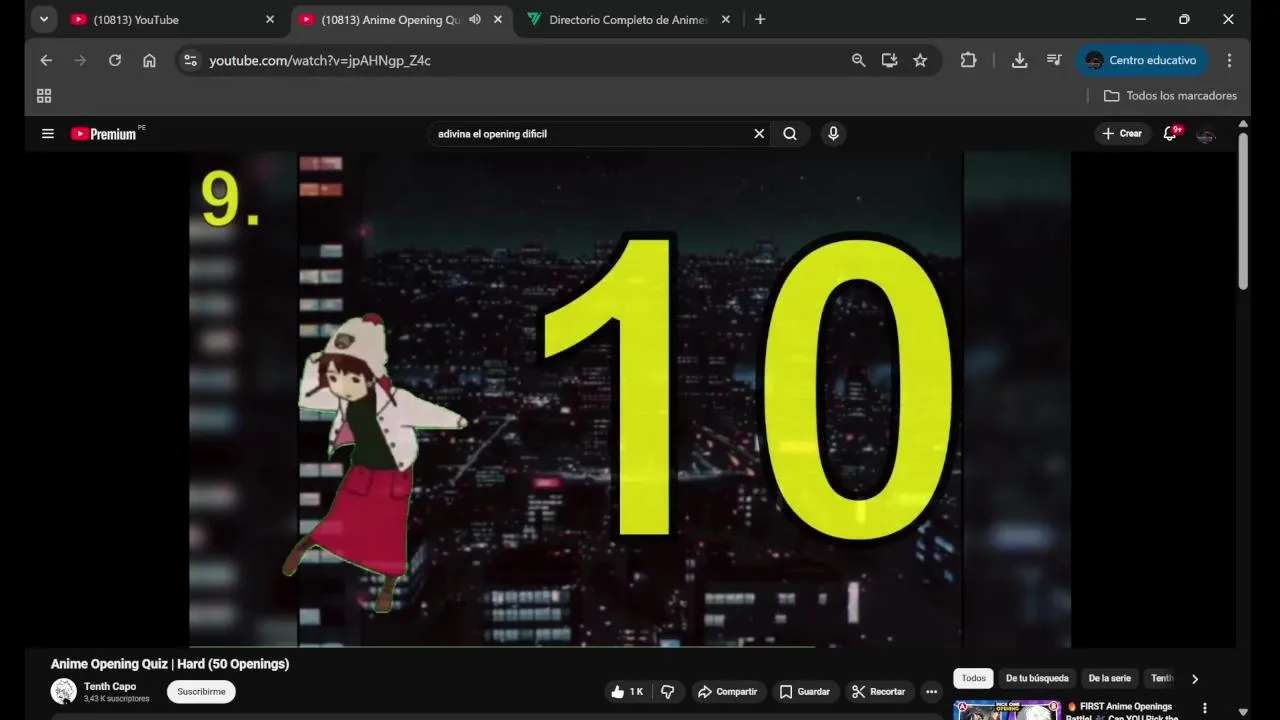The width and height of the screenshot is (1280, 720).
Task: Open the tab search dropdown arrow
Action: tap(43, 19)
